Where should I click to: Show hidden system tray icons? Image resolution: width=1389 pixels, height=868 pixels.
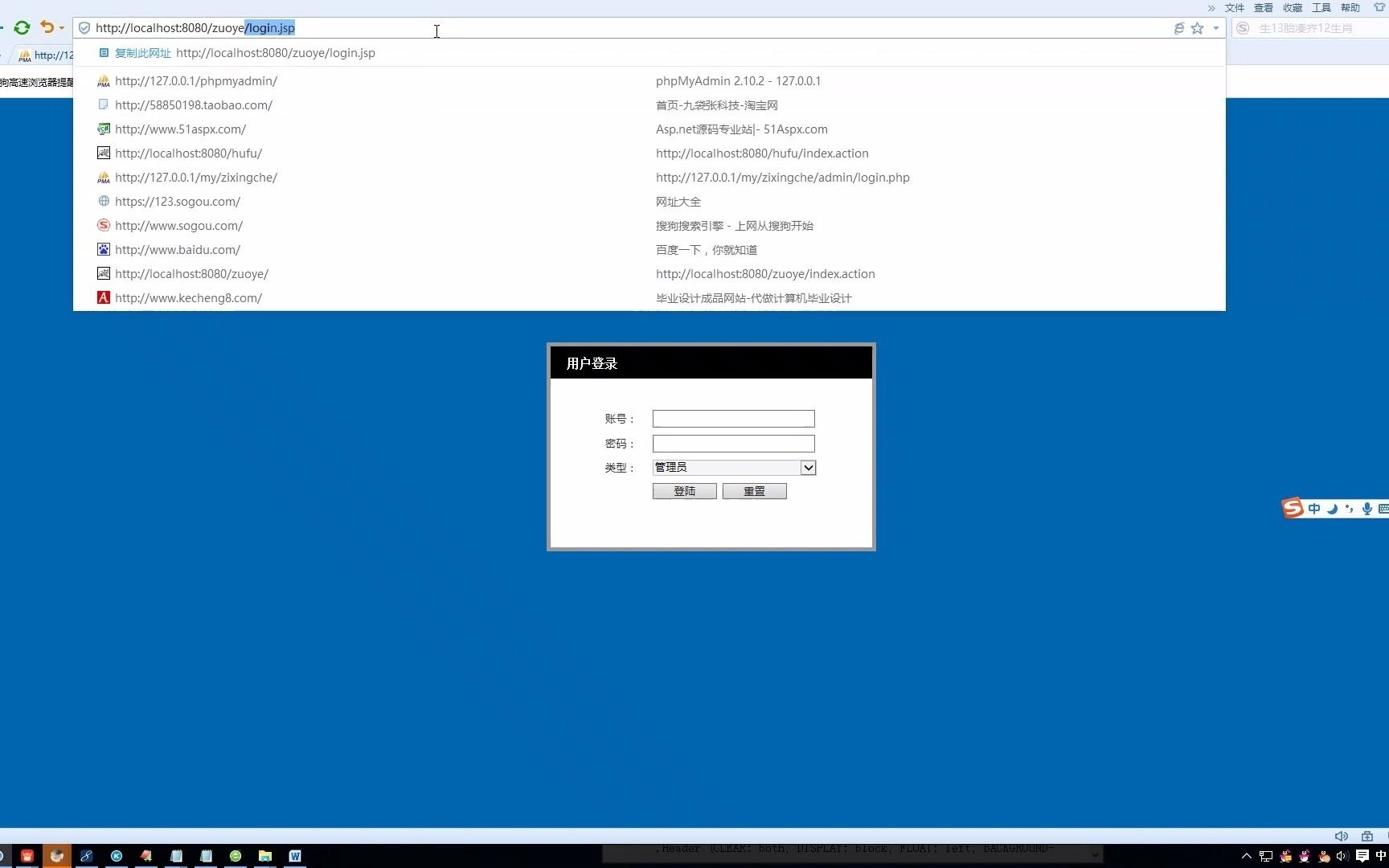[x=1247, y=856]
